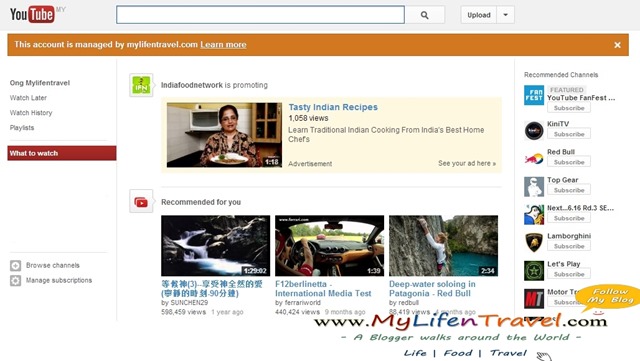The width and height of the screenshot is (640, 361).
Task: Open the Red Bull channel name
Action: [561, 152]
